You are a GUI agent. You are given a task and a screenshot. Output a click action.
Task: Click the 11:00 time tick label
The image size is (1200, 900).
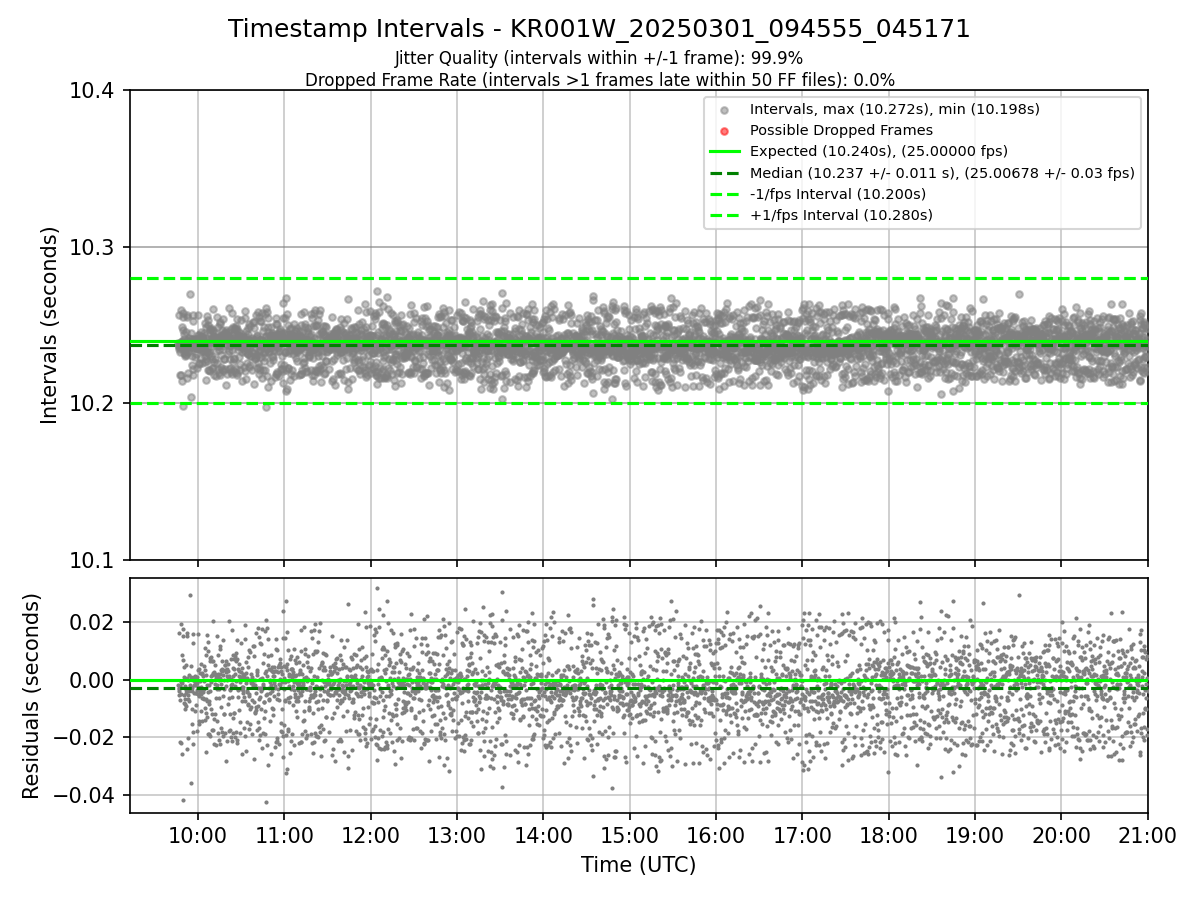coord(284,834)
